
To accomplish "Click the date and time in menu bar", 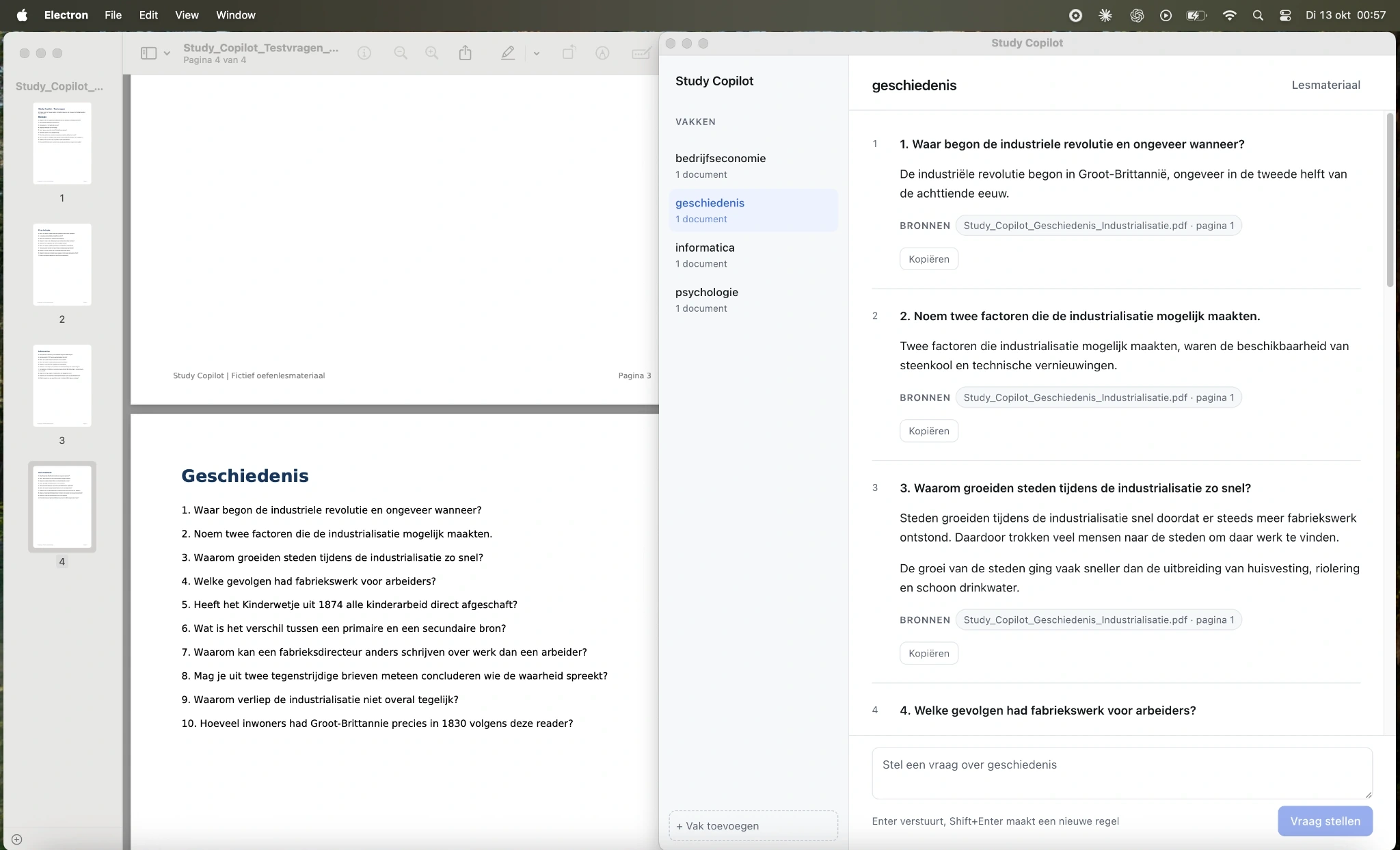I will (1345, 15).
